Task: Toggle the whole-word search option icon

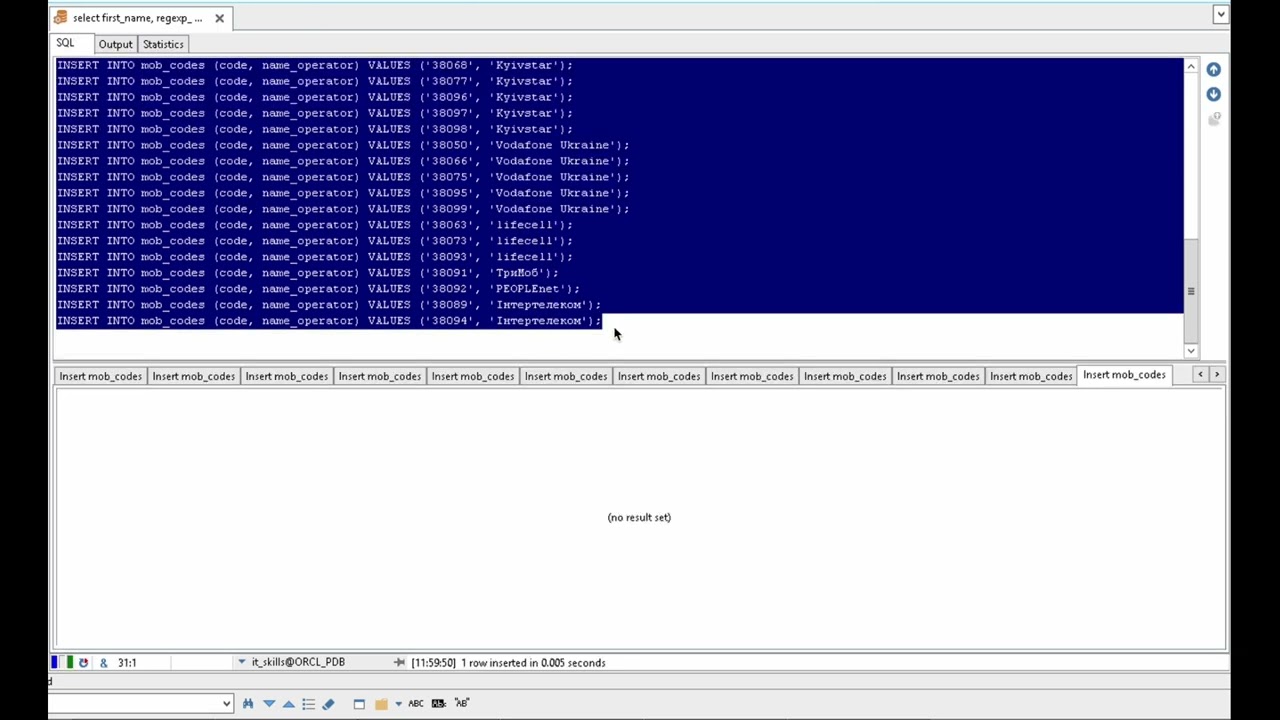Action: click(x=438, y=703)
